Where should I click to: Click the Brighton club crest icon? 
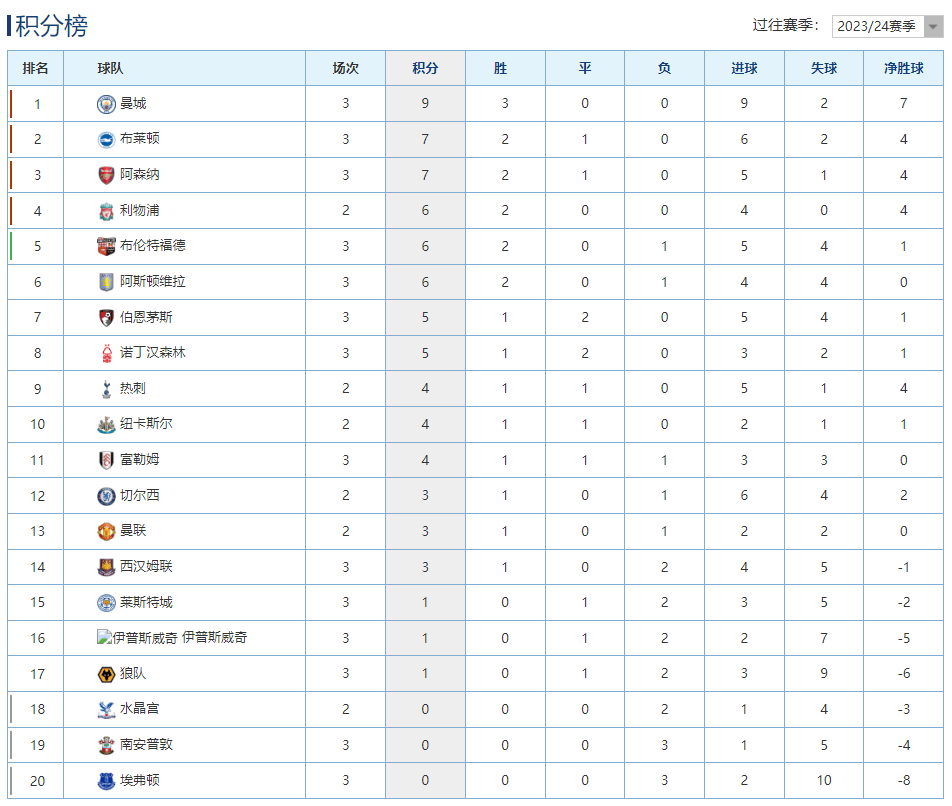(106, 139)
